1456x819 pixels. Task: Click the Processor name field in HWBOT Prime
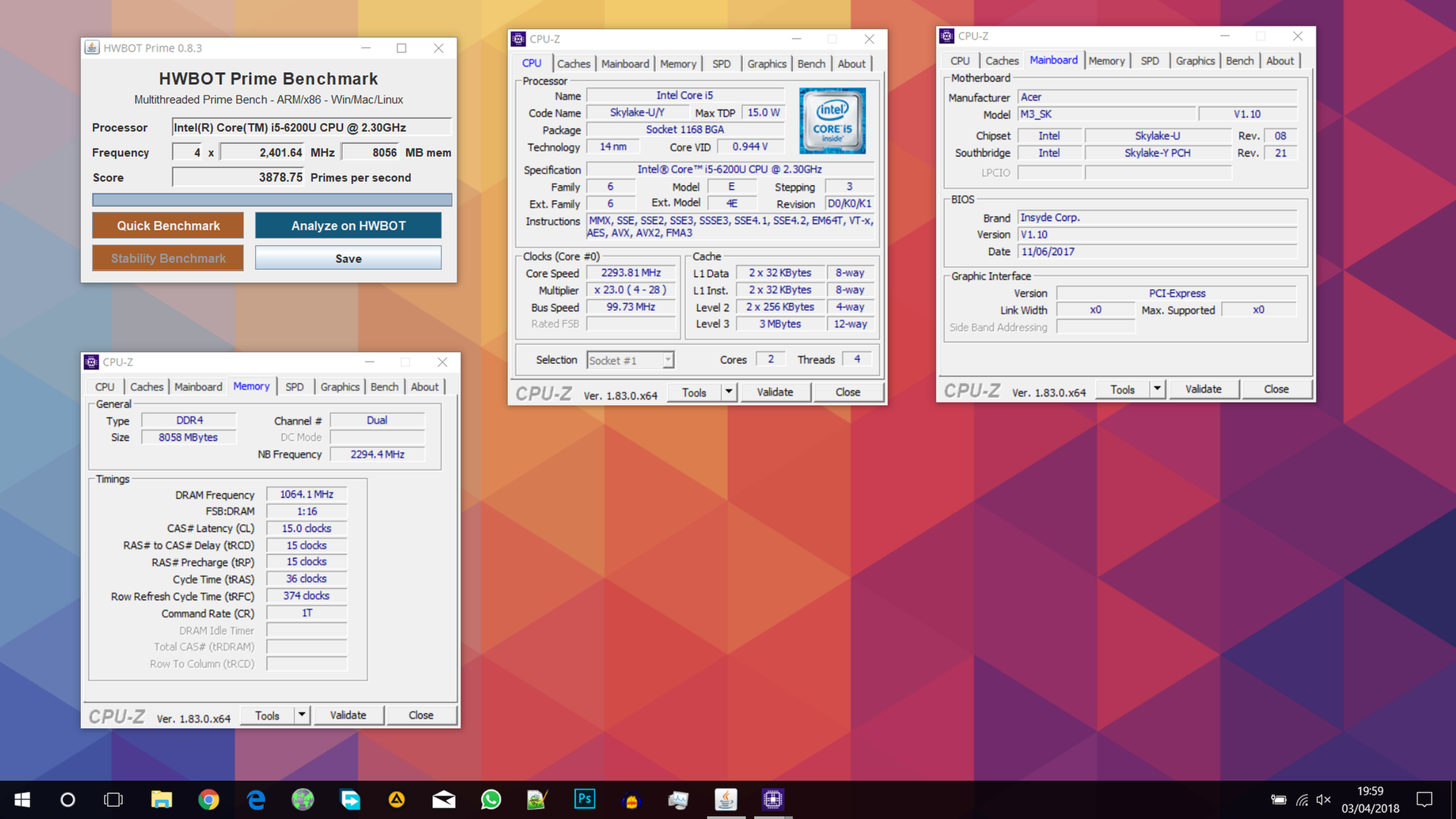(x=312, y=127)
